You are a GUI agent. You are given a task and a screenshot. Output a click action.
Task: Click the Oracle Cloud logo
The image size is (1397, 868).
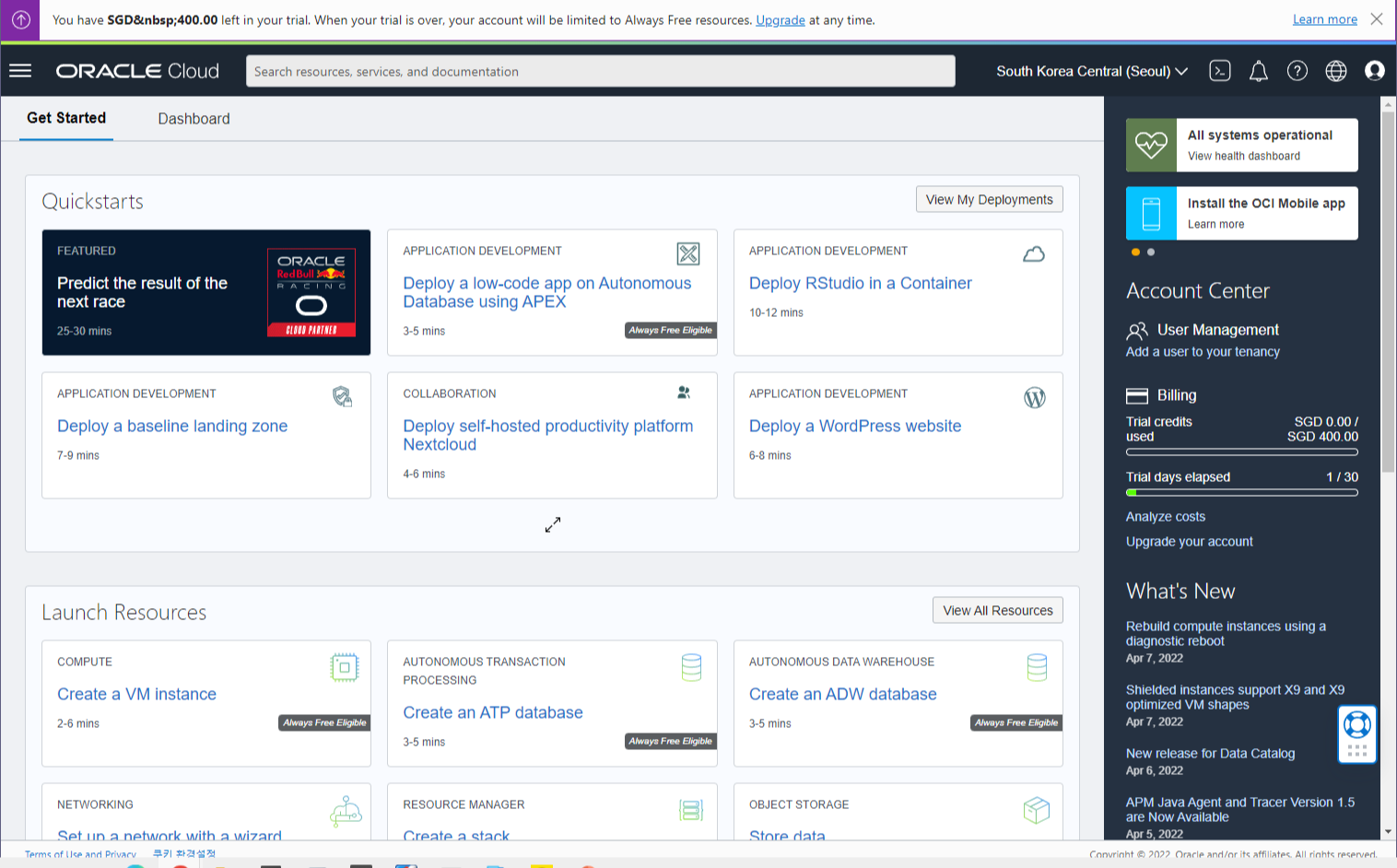pyautogui.click(x=137, y=71)
